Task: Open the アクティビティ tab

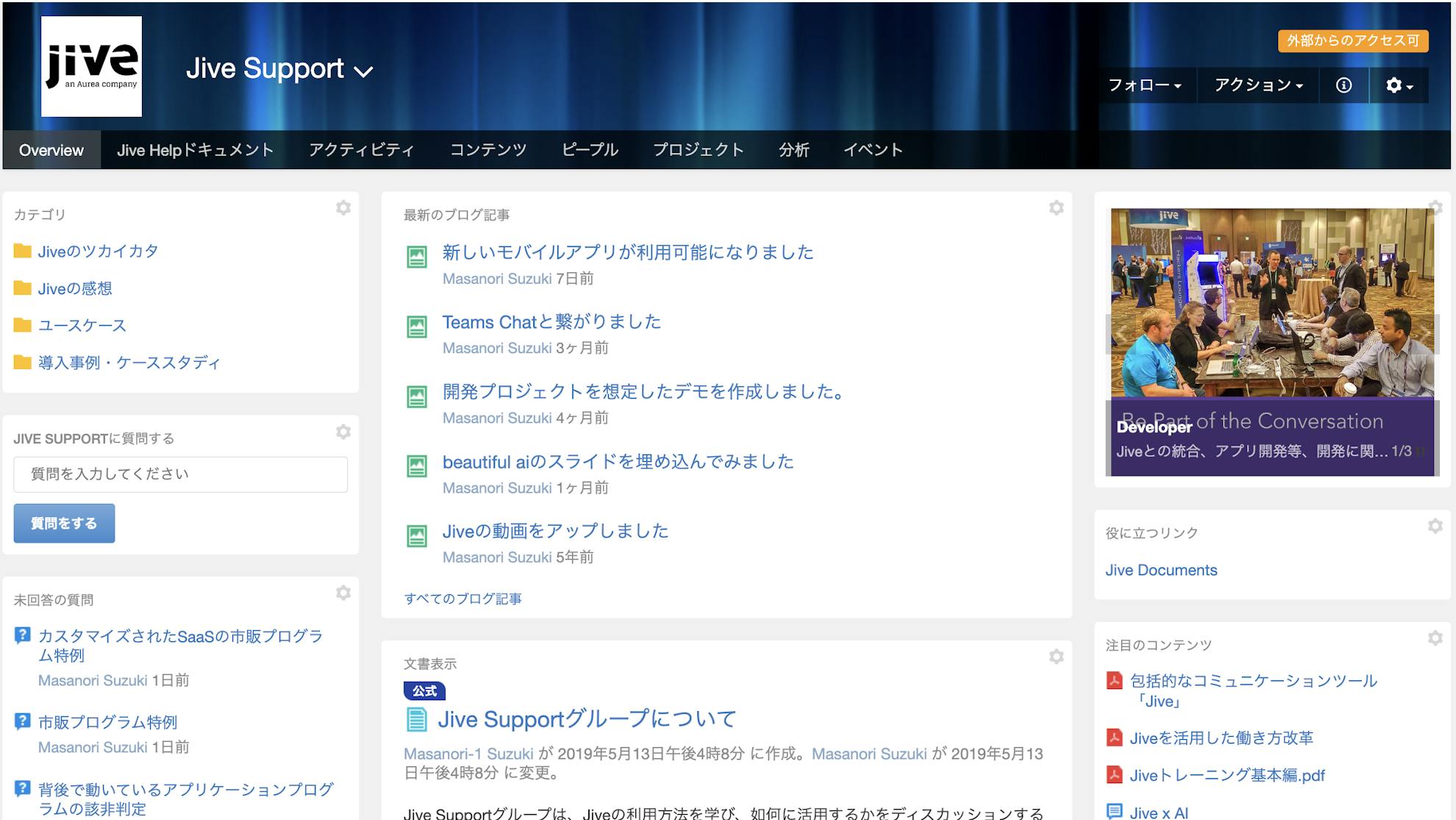Action: pyautogui.click(x=361, y=150)
